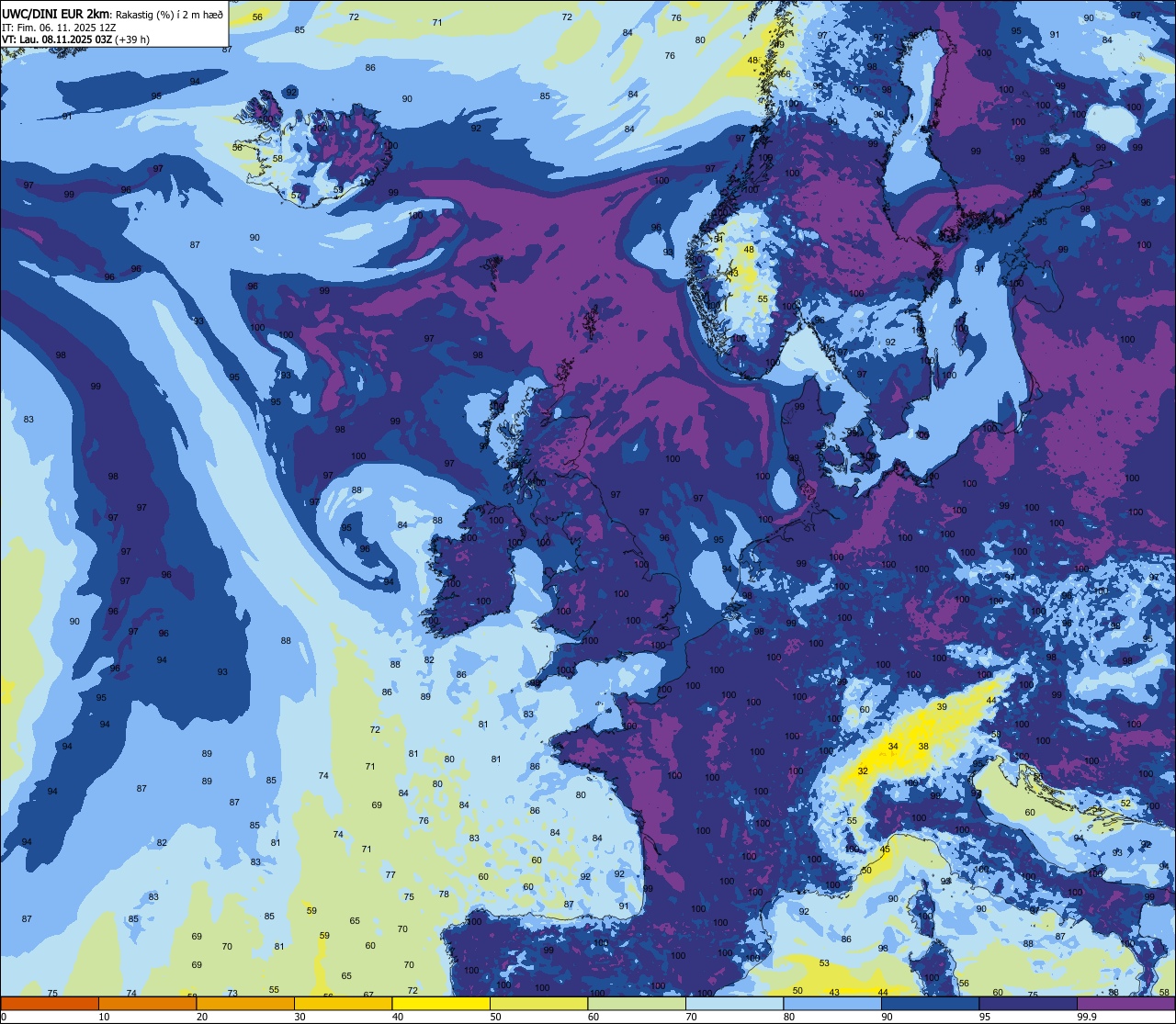Click the 30–40 amber legend segment
Screen dimensions: 1176x1024
(343, 1004)
